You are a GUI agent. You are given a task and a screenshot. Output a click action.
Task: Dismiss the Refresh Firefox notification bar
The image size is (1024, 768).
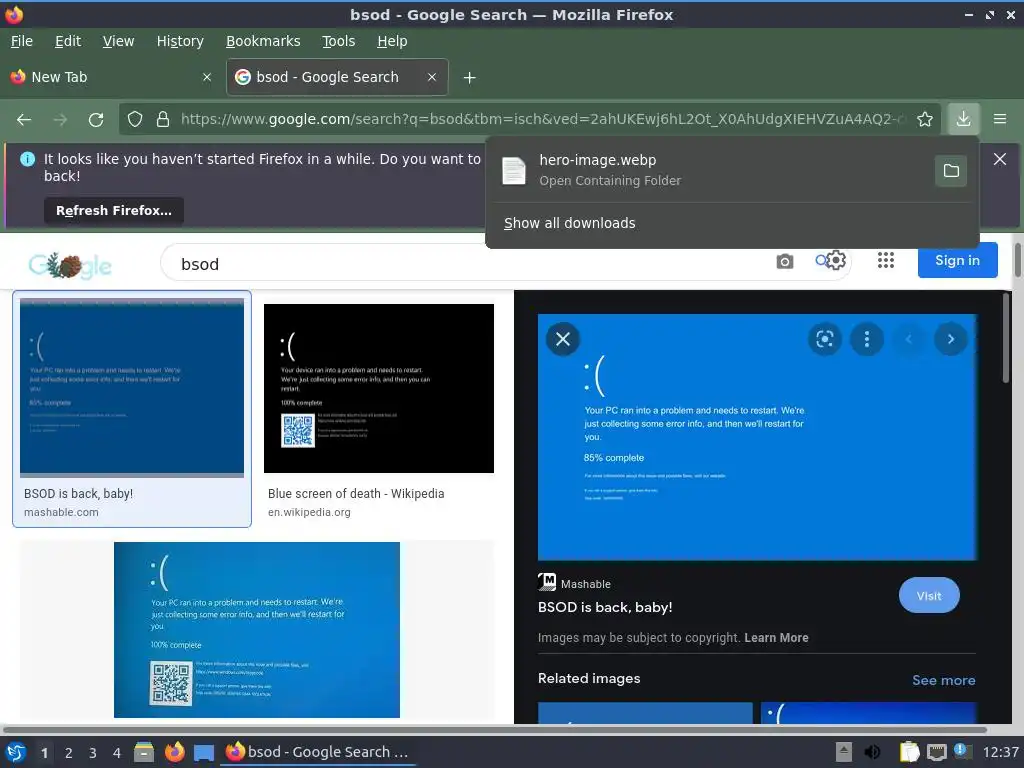(x=999, y=159)
